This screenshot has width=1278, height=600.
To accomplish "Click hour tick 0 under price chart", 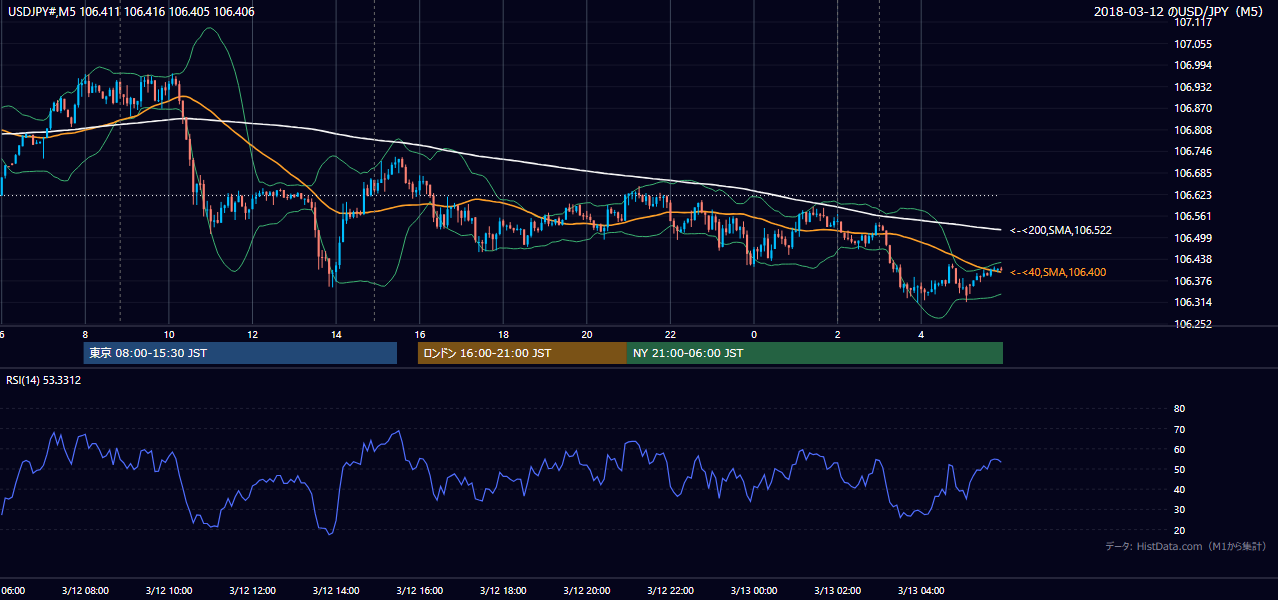I will tap(754, 334).
